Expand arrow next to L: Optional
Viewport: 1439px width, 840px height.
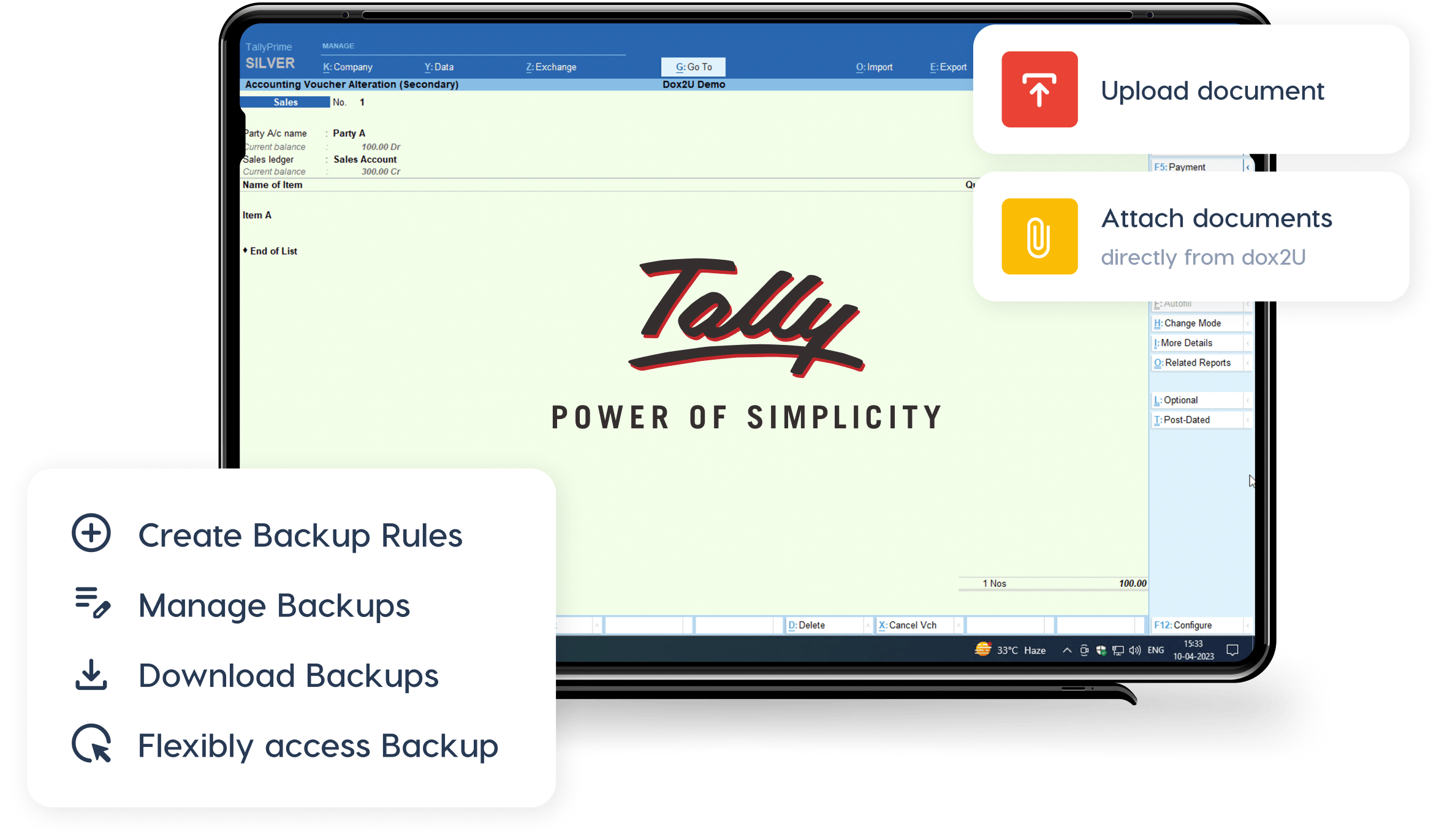[1247, 400]
